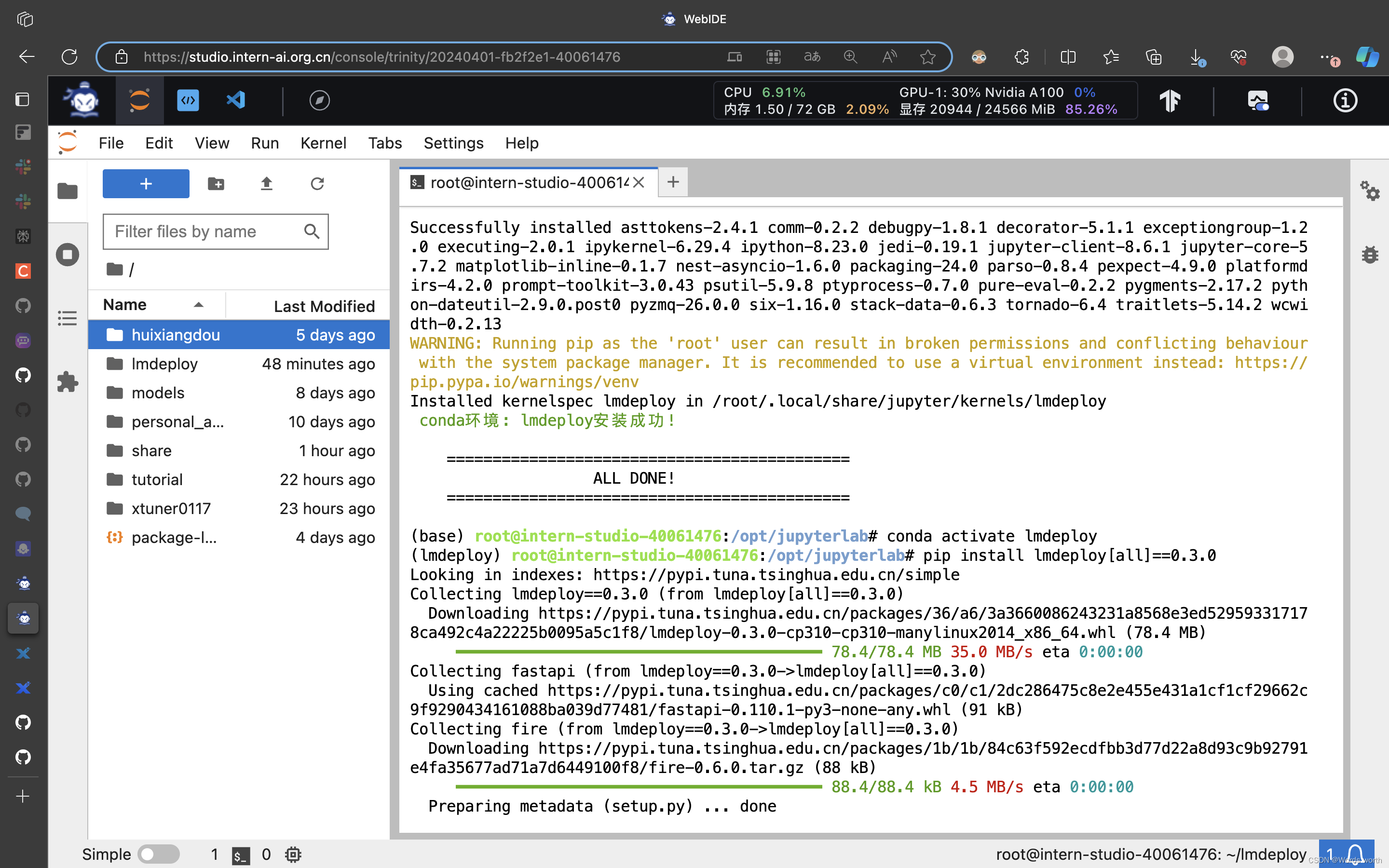This screenshot has width=1389, height=868.
Task: Open browser extensions puzzle icon
Action: click(1021, 57)
